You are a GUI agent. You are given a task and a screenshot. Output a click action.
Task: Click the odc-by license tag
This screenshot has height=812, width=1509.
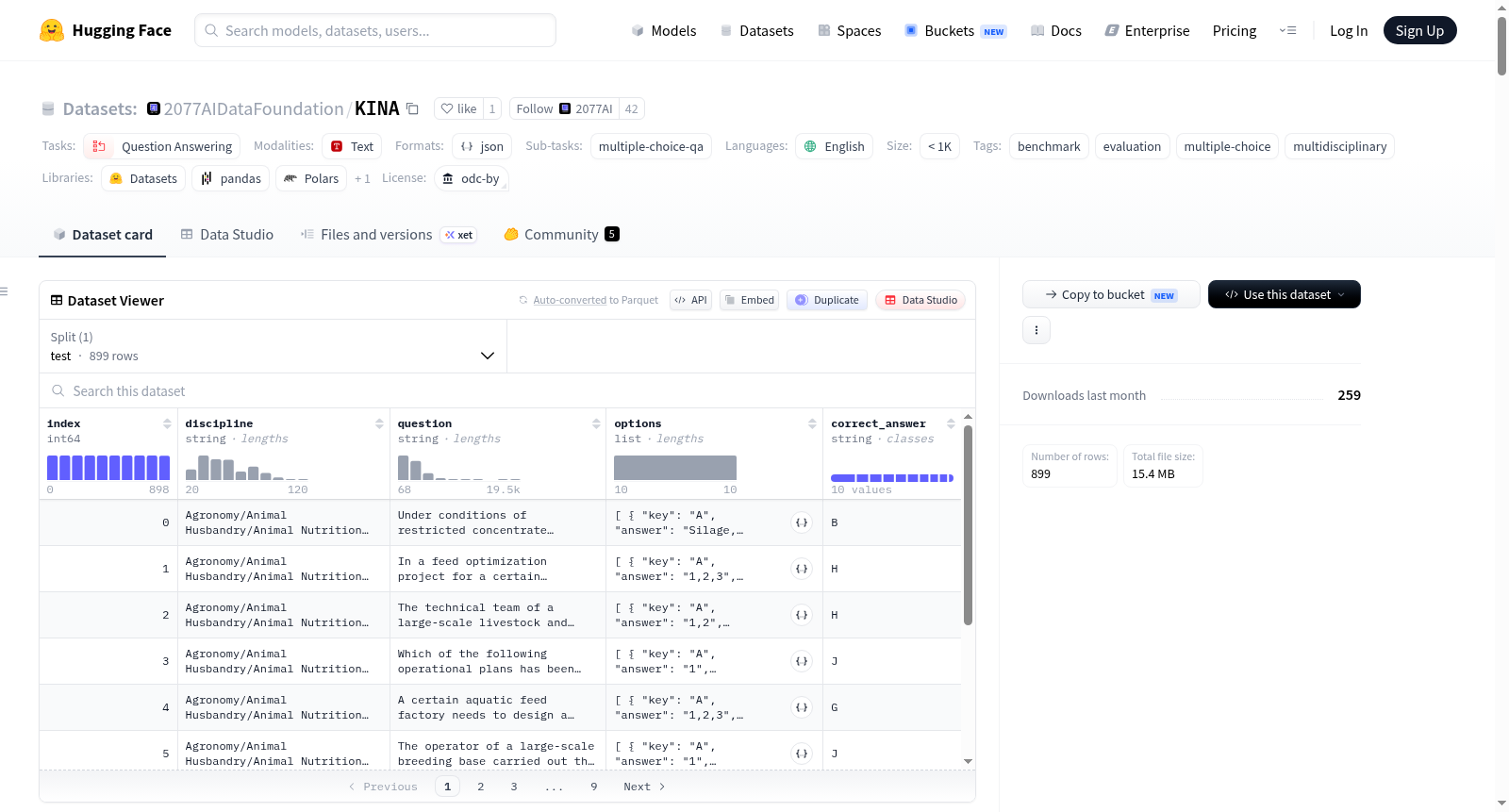point(472,178)
